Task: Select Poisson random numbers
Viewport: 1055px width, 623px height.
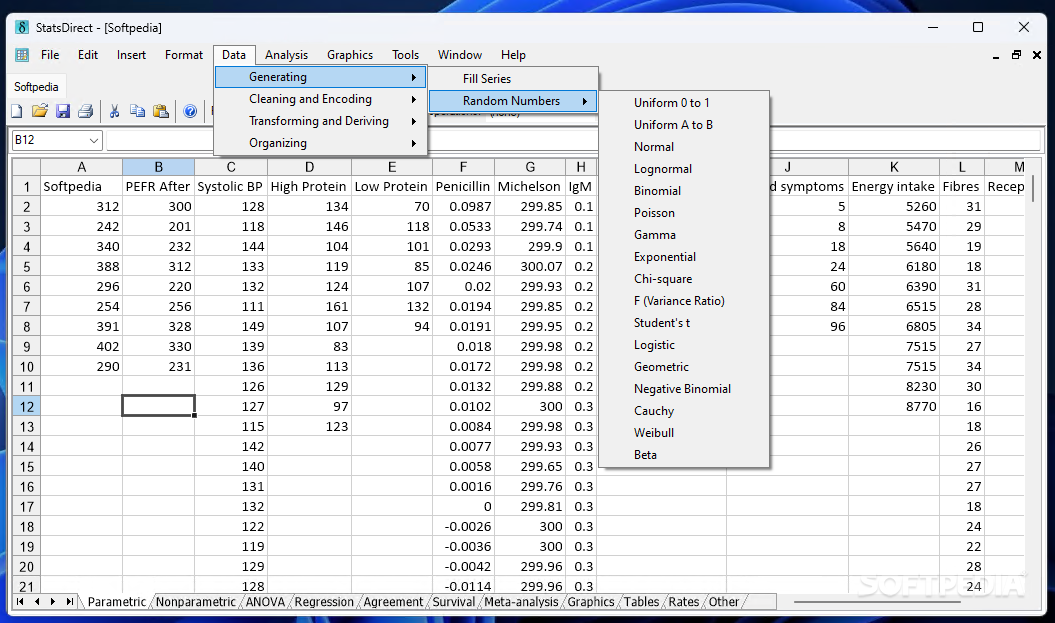Action: [x=684, y=213]
